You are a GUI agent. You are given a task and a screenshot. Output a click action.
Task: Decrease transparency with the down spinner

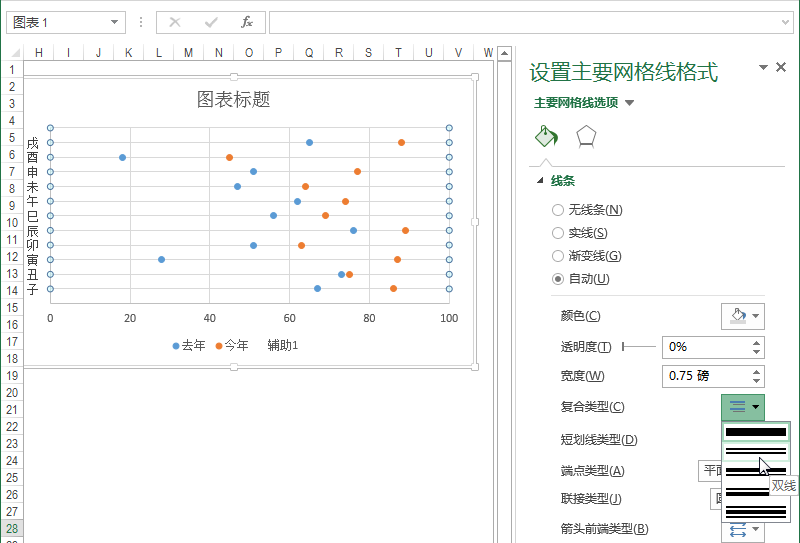pyautogui.click(x=757, y=352)
